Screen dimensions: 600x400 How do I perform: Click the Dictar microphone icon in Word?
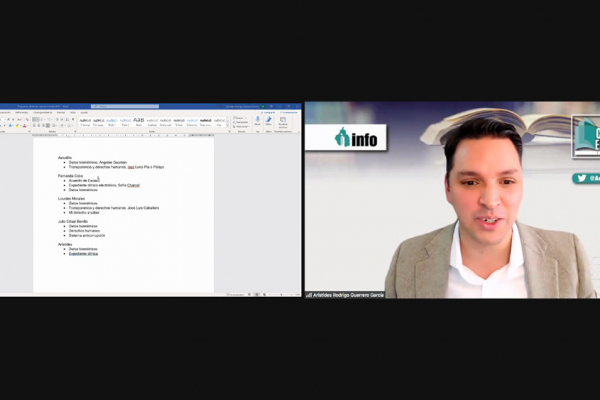tap(258, 119)
